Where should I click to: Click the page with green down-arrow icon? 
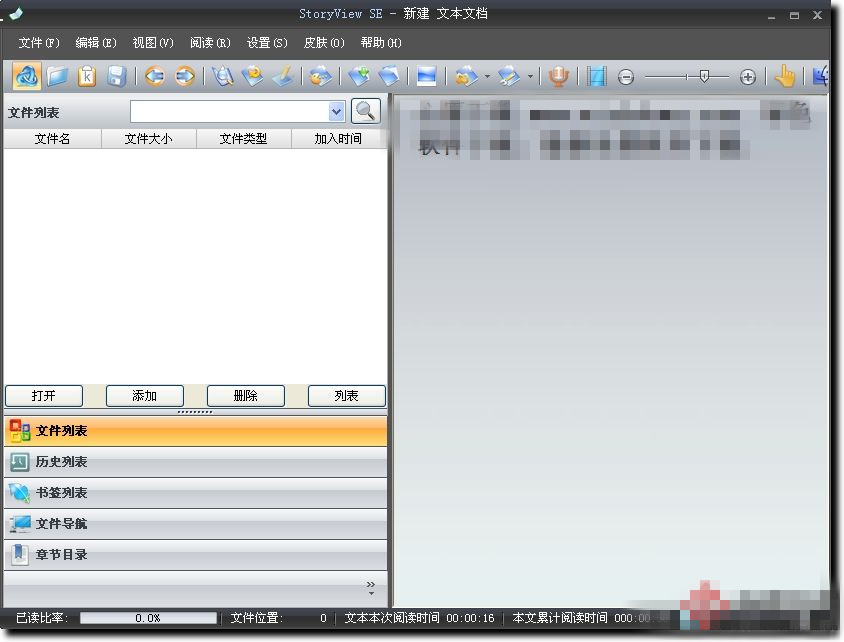[359, 76]
